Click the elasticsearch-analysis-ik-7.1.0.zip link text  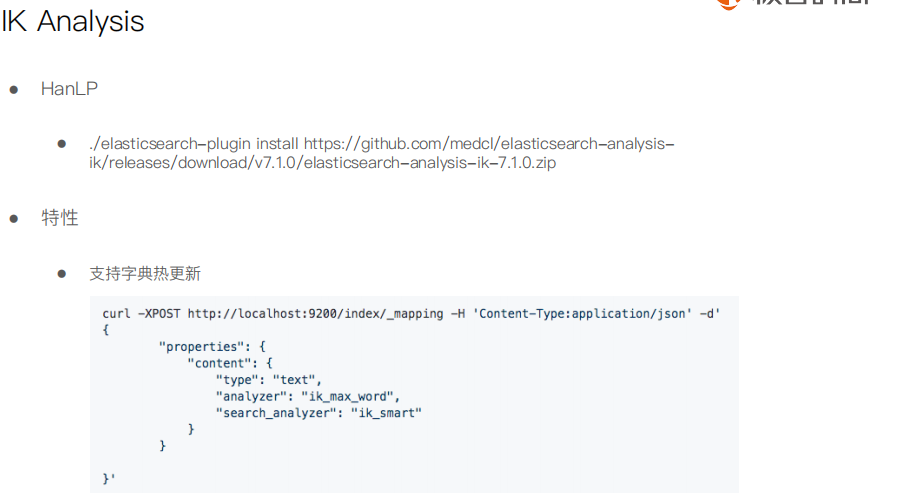tap(429, 163)
